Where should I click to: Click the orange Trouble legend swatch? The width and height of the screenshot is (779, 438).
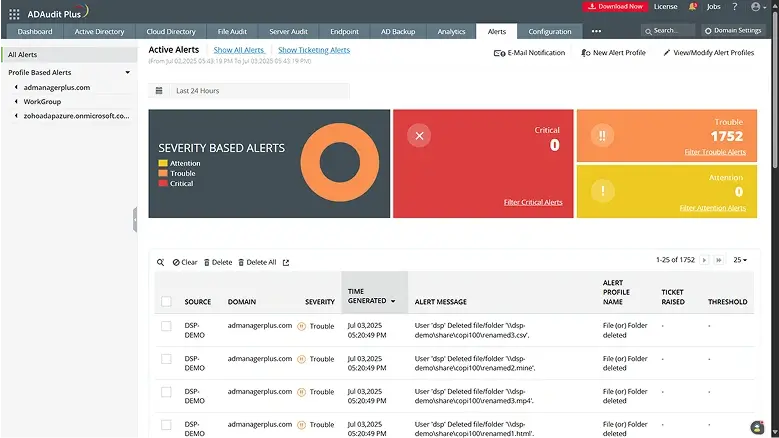click(163, 173)
